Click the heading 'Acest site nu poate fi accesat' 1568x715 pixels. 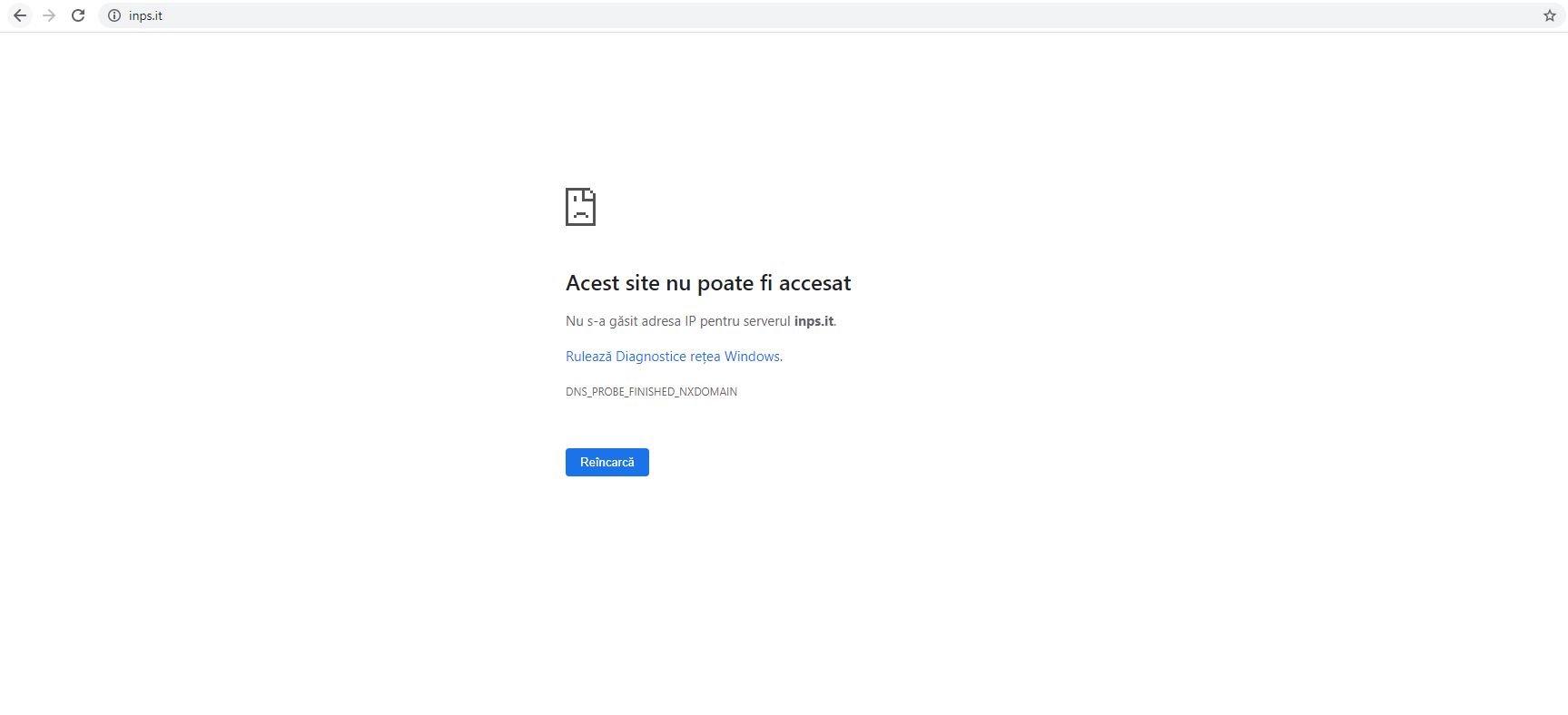tap(708, 283)
